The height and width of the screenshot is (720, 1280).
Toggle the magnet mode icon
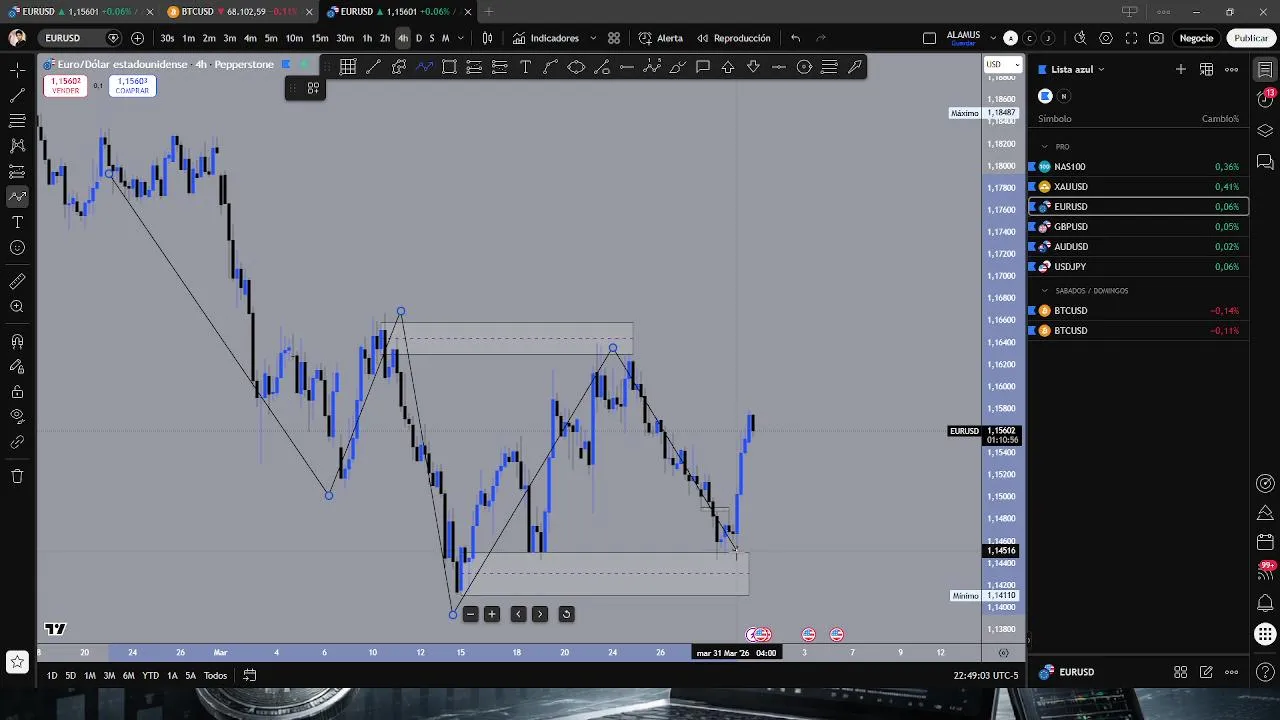(17, 341)
